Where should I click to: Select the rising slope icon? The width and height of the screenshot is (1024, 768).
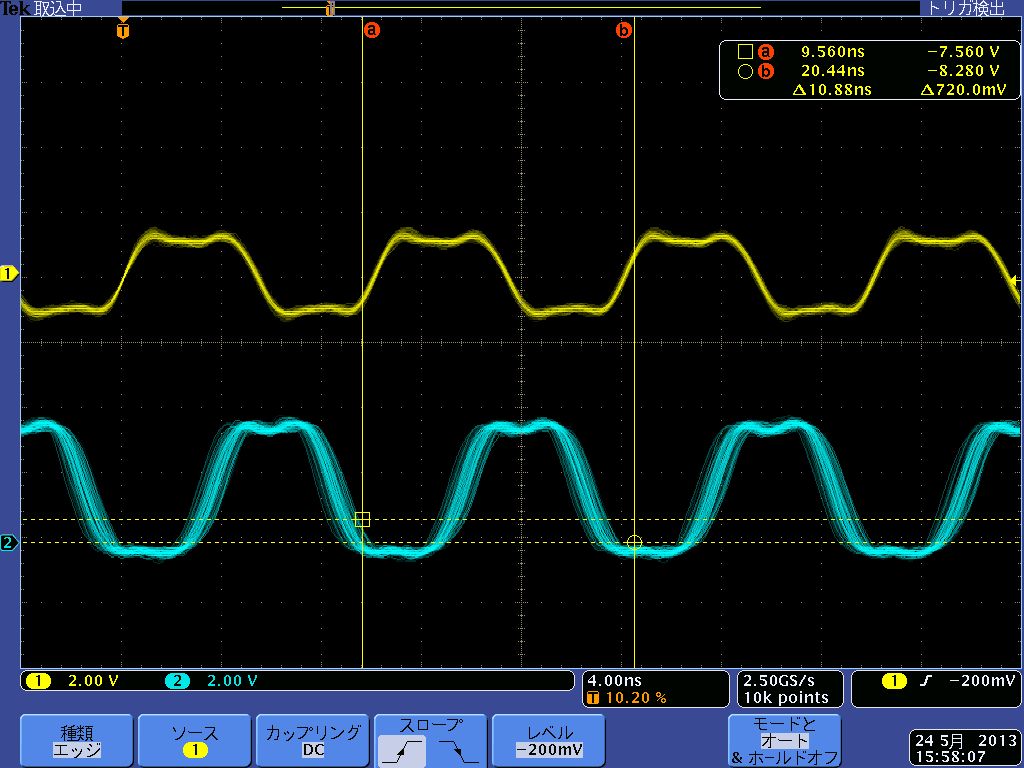(x=402, y=750)
